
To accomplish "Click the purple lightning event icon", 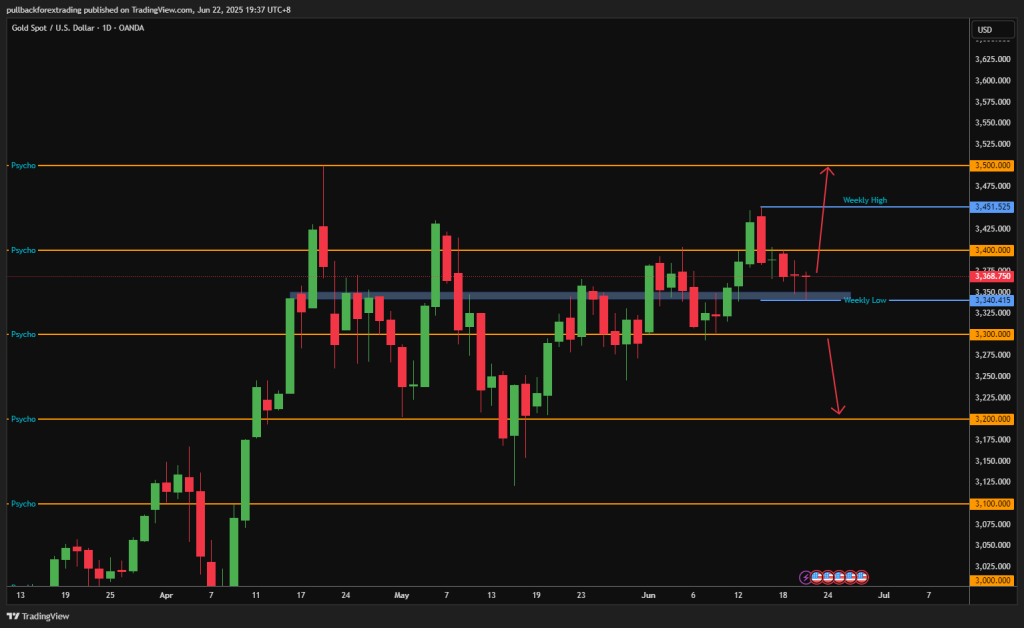I will (x=806, y=577).
